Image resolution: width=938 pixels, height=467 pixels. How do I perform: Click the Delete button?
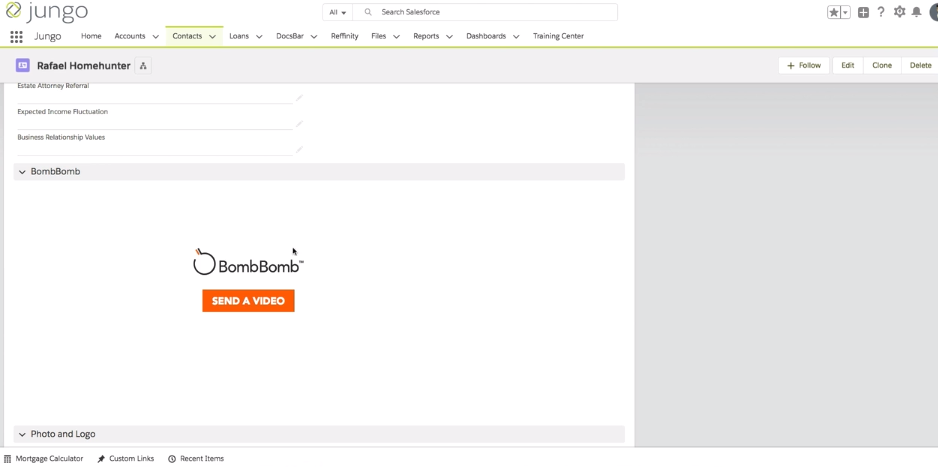[x=920, y=65]
